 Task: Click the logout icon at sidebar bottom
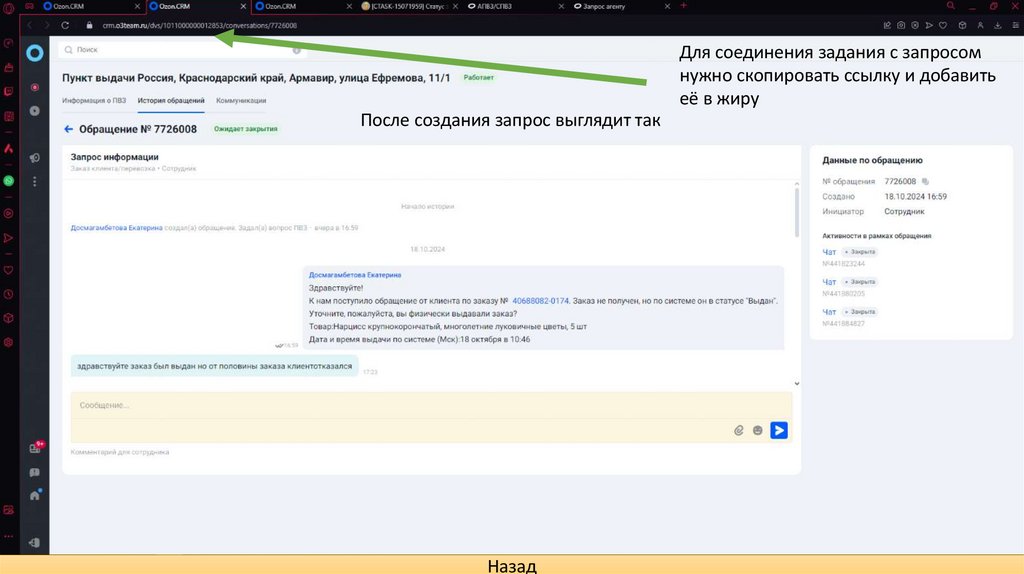[35, 543]
